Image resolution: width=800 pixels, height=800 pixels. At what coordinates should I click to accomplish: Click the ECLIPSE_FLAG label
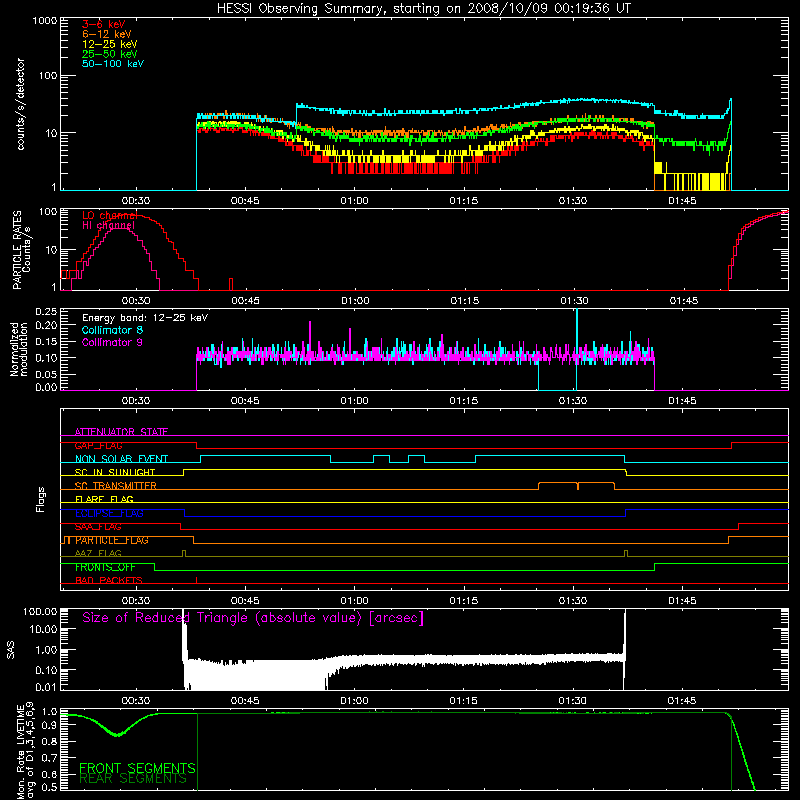109,513
